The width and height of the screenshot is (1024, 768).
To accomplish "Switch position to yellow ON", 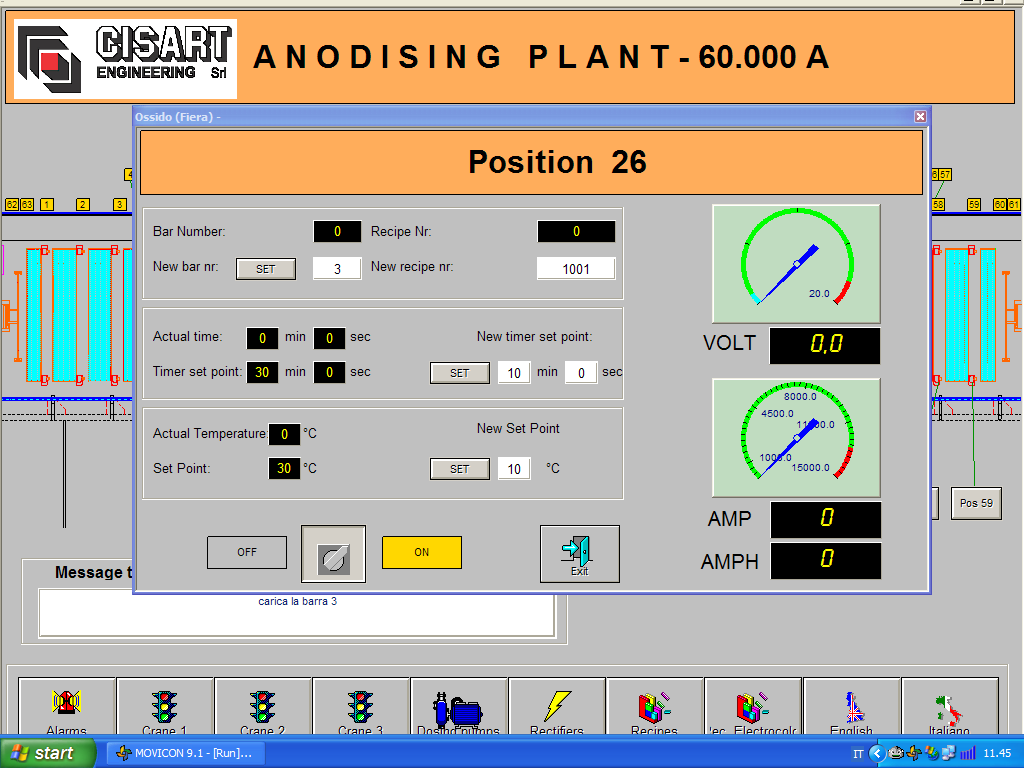I will [422, 552].
